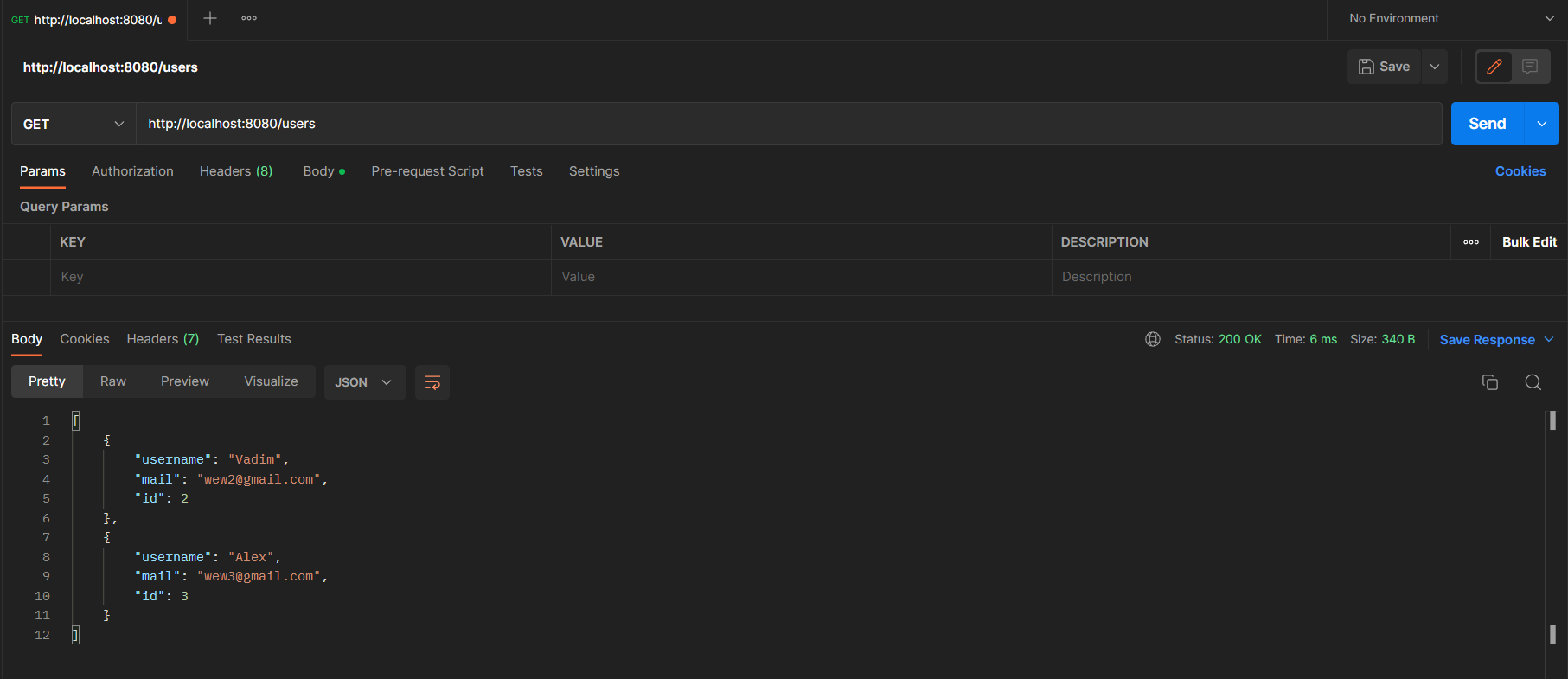Open query params column options ellipsis
Image resolution: width=1568 pixels, height=679 pixels.
[1470, 242]
